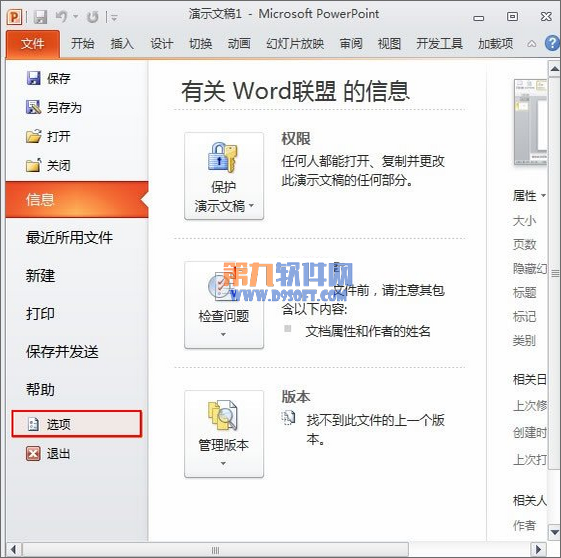
Task: Click the presentation preview thumbnail
Action: click(x=530, y=122)
